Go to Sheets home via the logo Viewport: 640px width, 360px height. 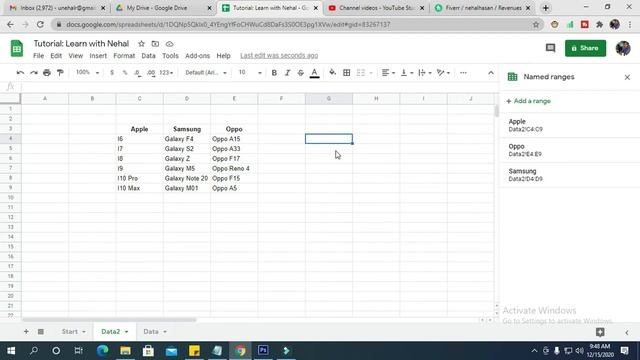tap(17, 49)
